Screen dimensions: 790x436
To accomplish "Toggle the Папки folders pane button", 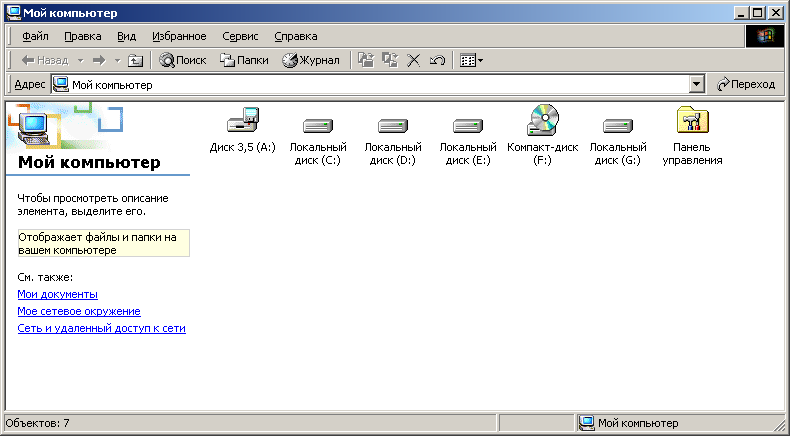I will 244,60.
